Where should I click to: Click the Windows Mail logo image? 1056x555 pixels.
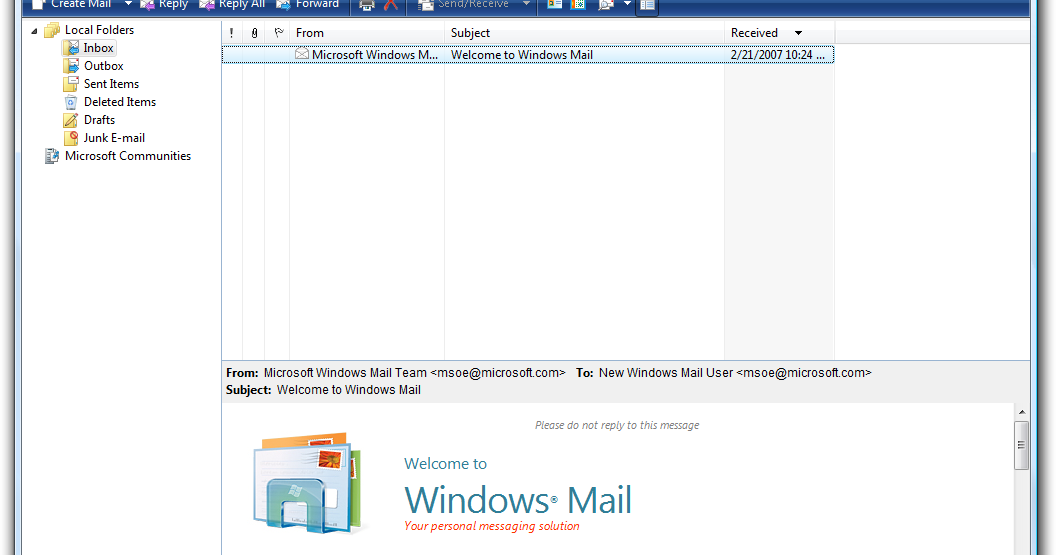308,483
